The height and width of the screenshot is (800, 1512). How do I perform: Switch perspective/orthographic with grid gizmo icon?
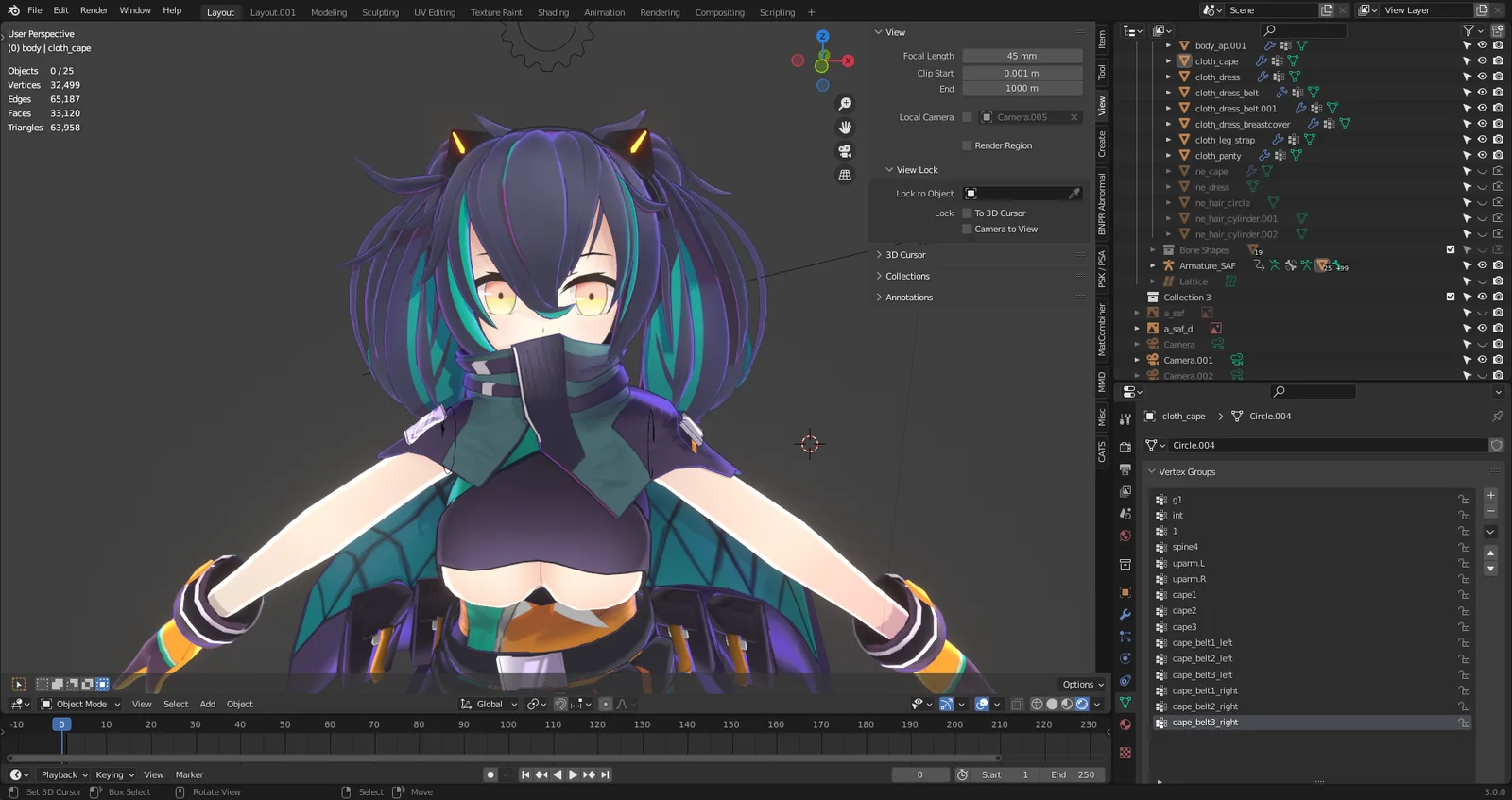tap(845, 175)
